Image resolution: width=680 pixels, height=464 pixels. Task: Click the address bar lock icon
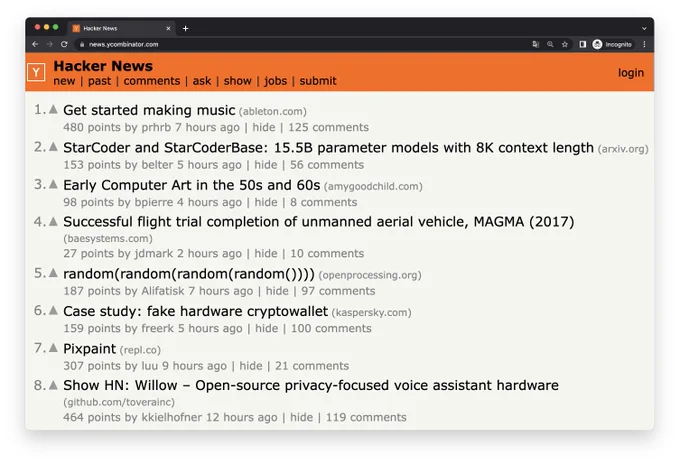[82, 44]
